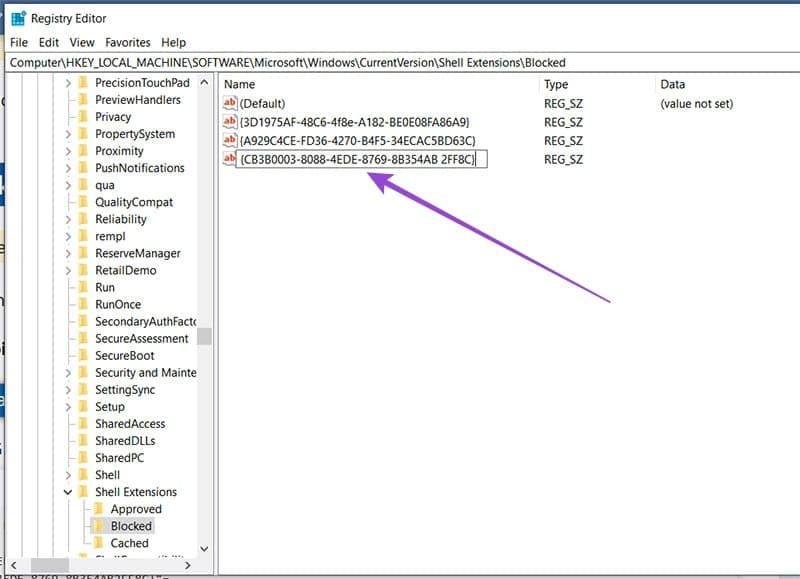Open the Edit menu
800x579 pixels.
pyautogui.click(x=48, y=42)
